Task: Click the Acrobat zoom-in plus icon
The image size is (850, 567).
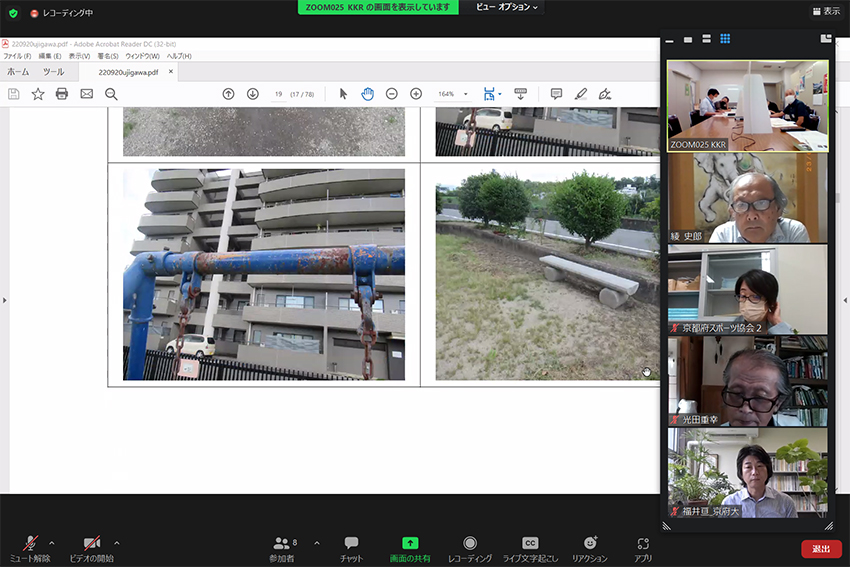Action: click(416, 94)
